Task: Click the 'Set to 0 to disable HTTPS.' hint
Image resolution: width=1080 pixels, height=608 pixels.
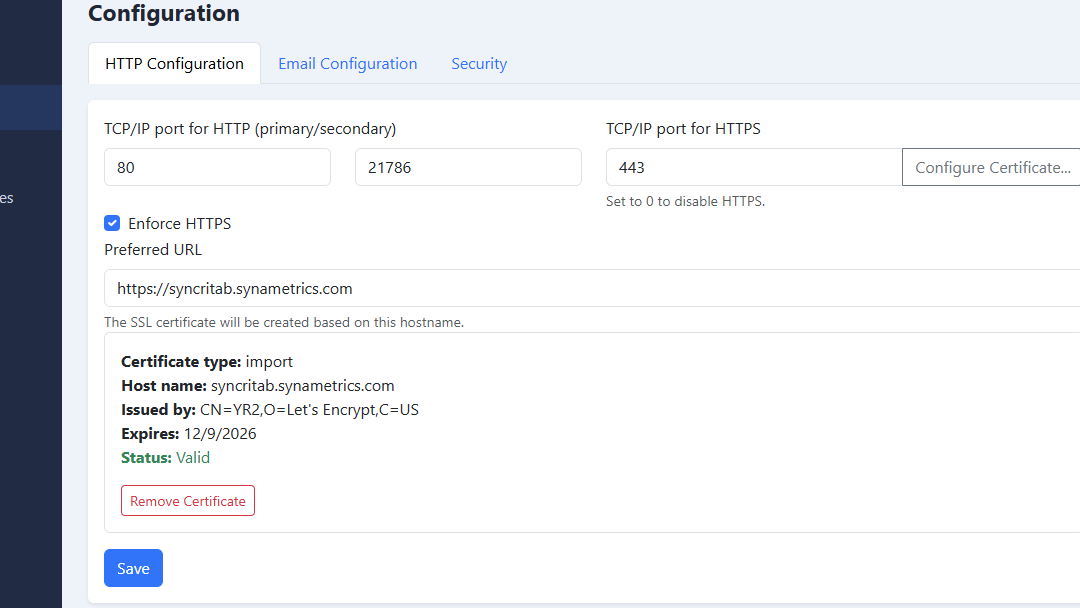Action: [685, 201]
